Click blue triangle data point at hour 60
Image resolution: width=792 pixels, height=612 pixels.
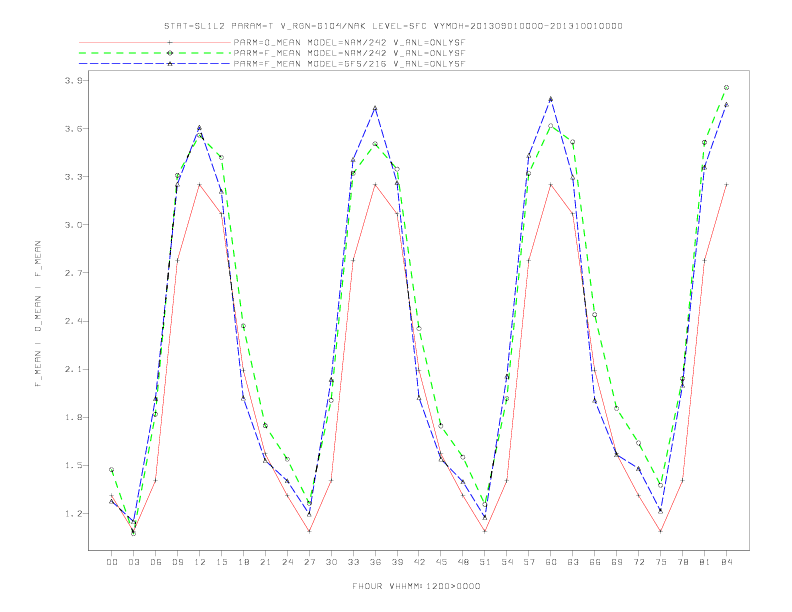point(551,99)
